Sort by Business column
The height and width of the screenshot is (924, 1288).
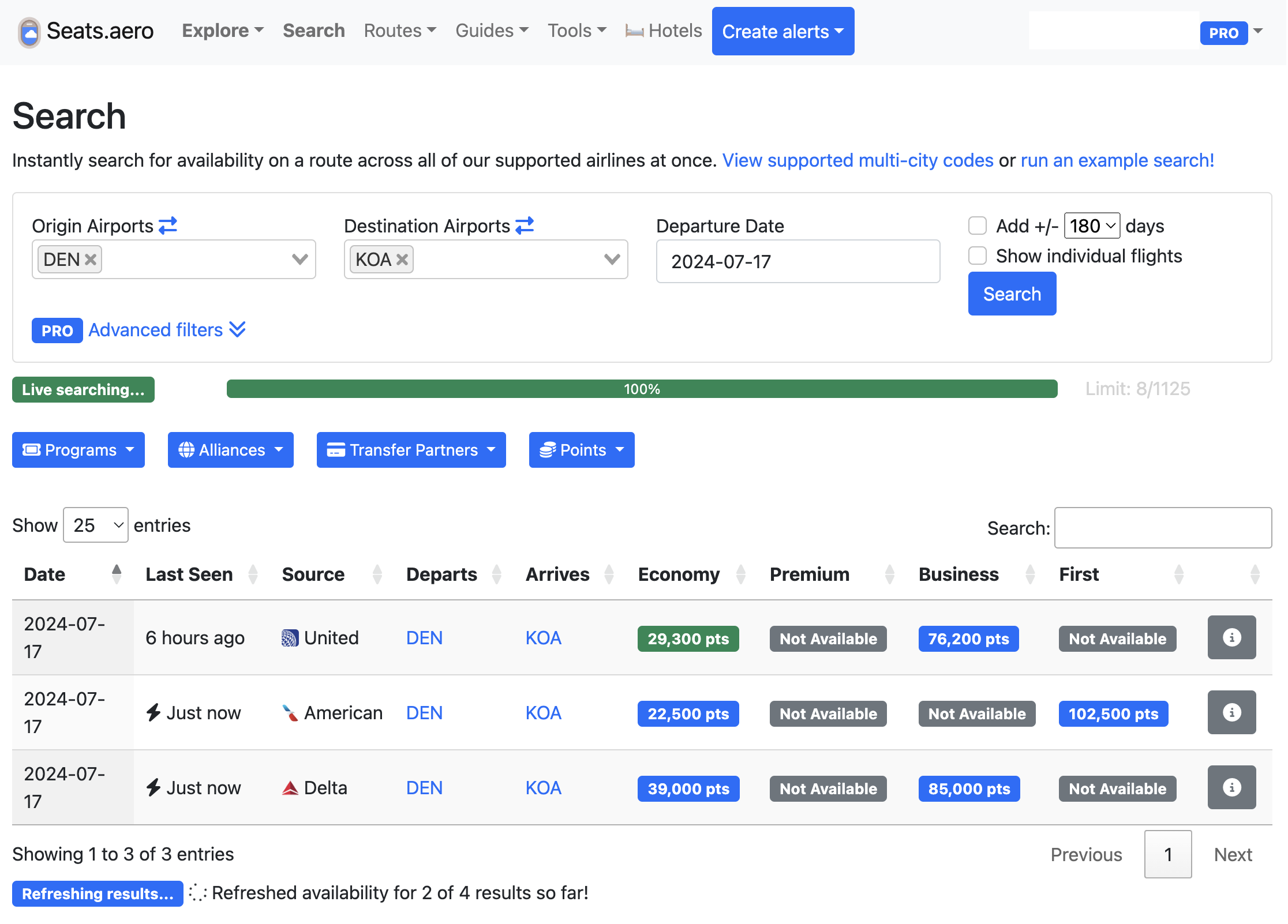coord(1030,574)
